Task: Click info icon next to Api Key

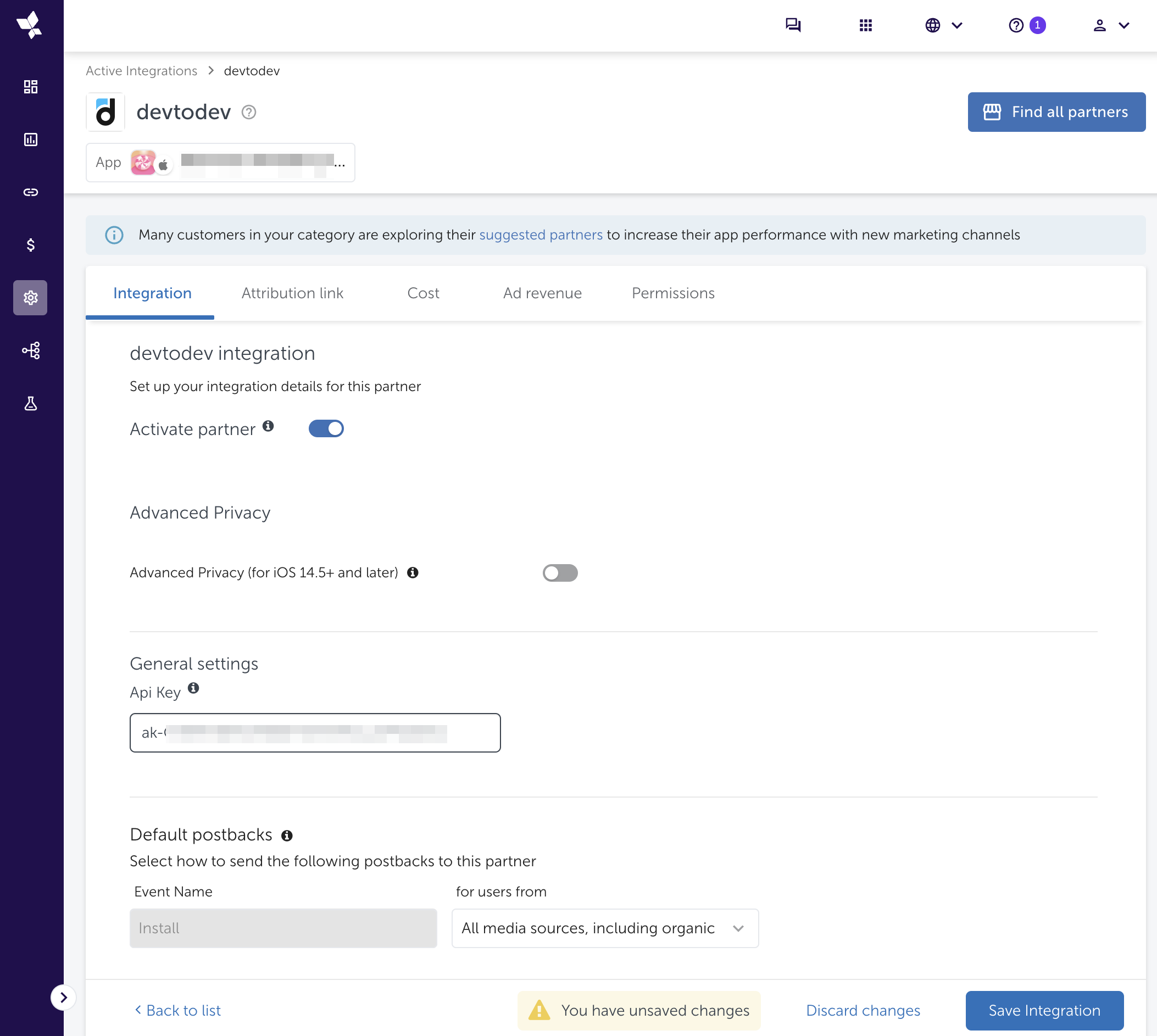Action: [193, 688]
